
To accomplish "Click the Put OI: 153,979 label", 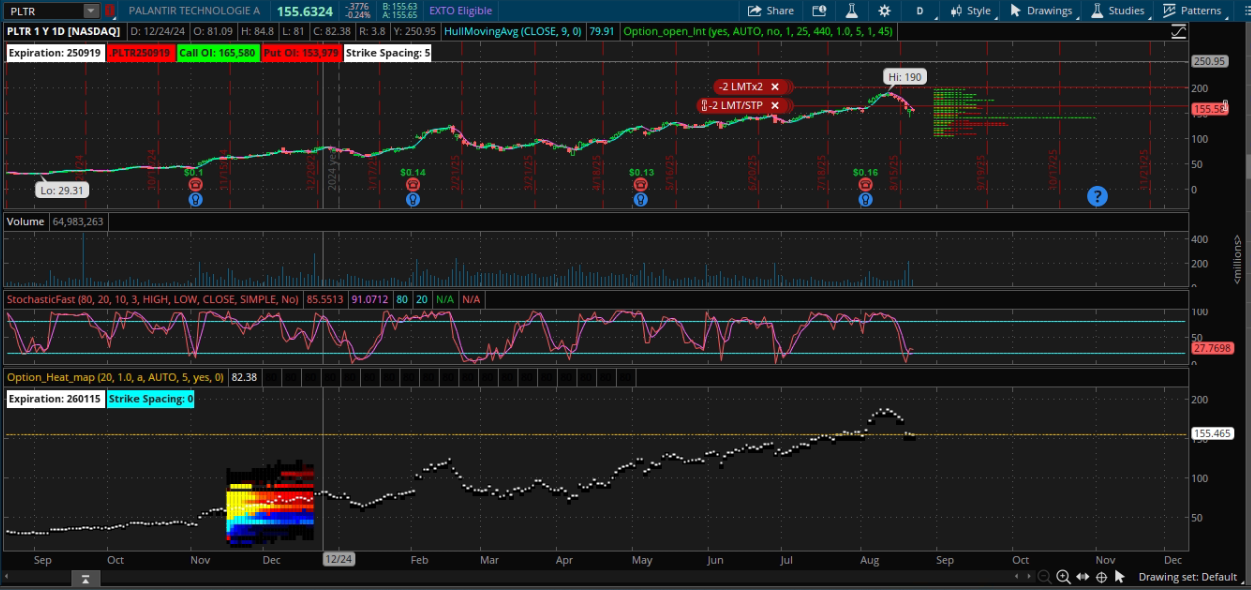I will [x=301, y=53].
